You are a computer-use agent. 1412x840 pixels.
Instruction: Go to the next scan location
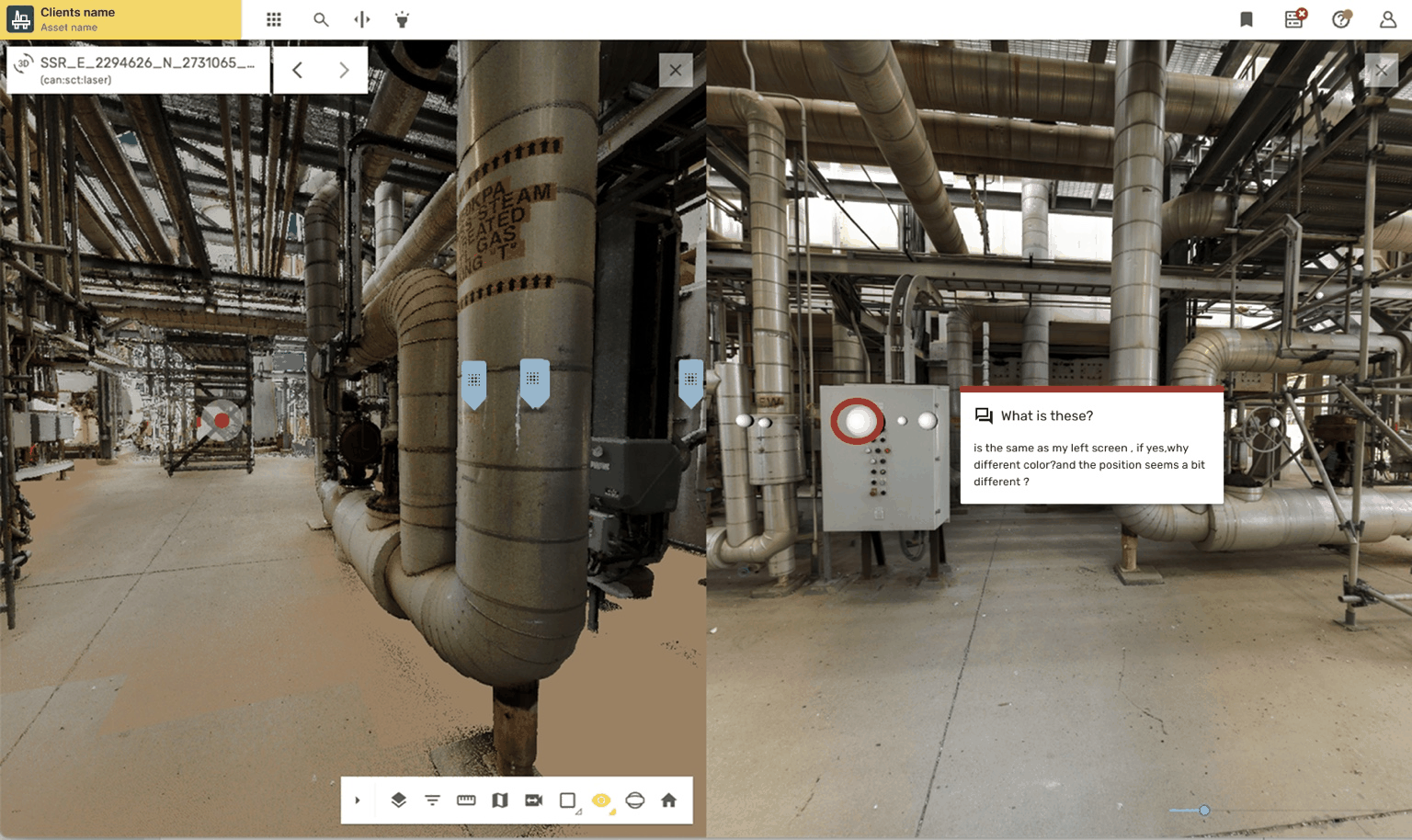344,70
